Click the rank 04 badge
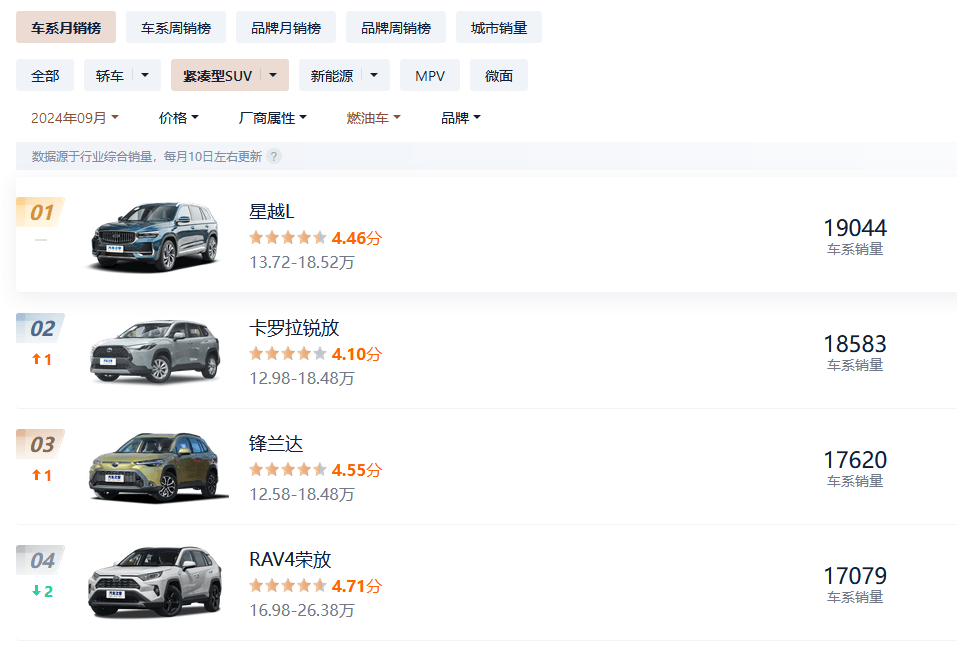This screenshot has height=647, width=957. [x=41, y=560]
